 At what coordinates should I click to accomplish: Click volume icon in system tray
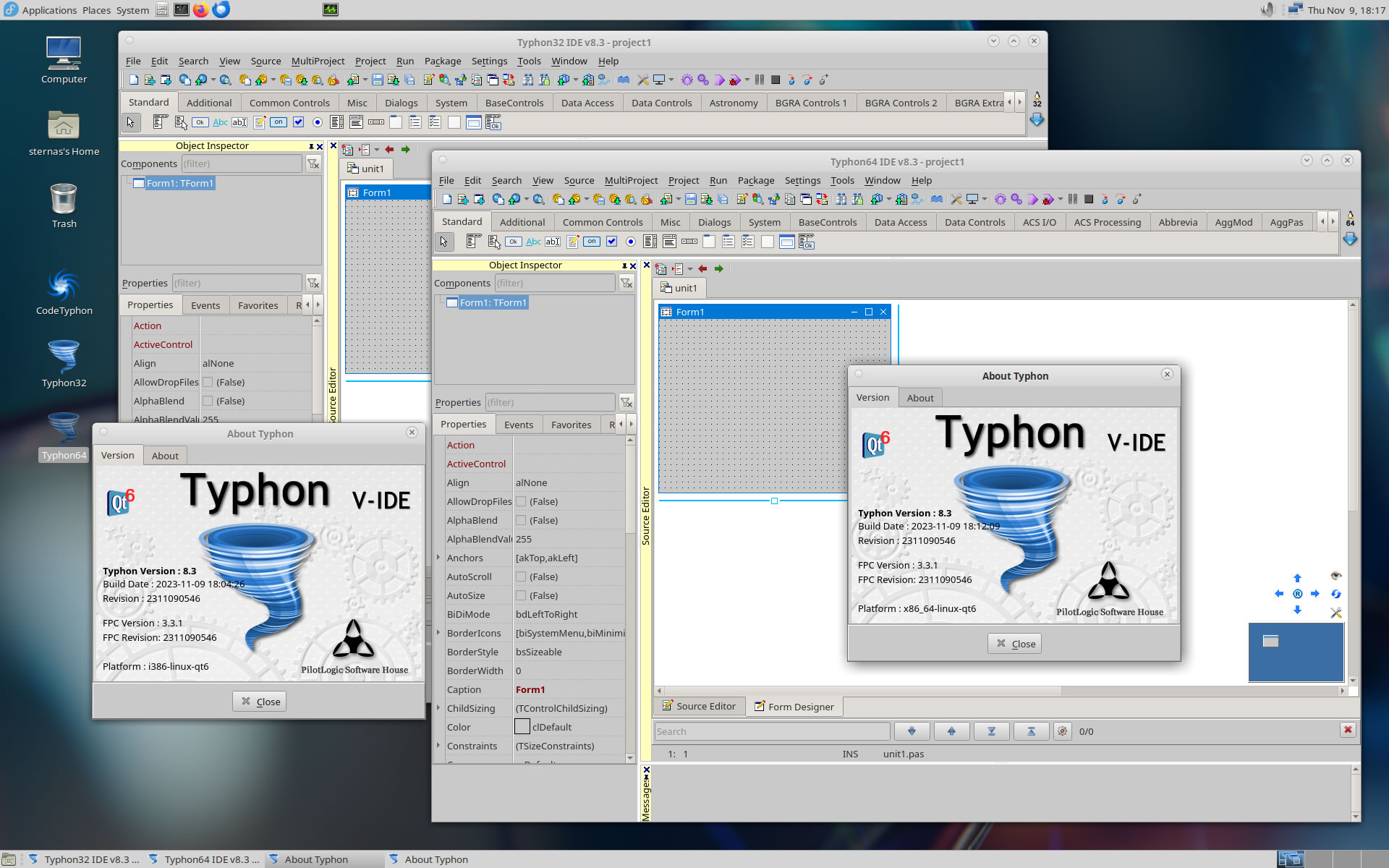(x=1267, y=9)
